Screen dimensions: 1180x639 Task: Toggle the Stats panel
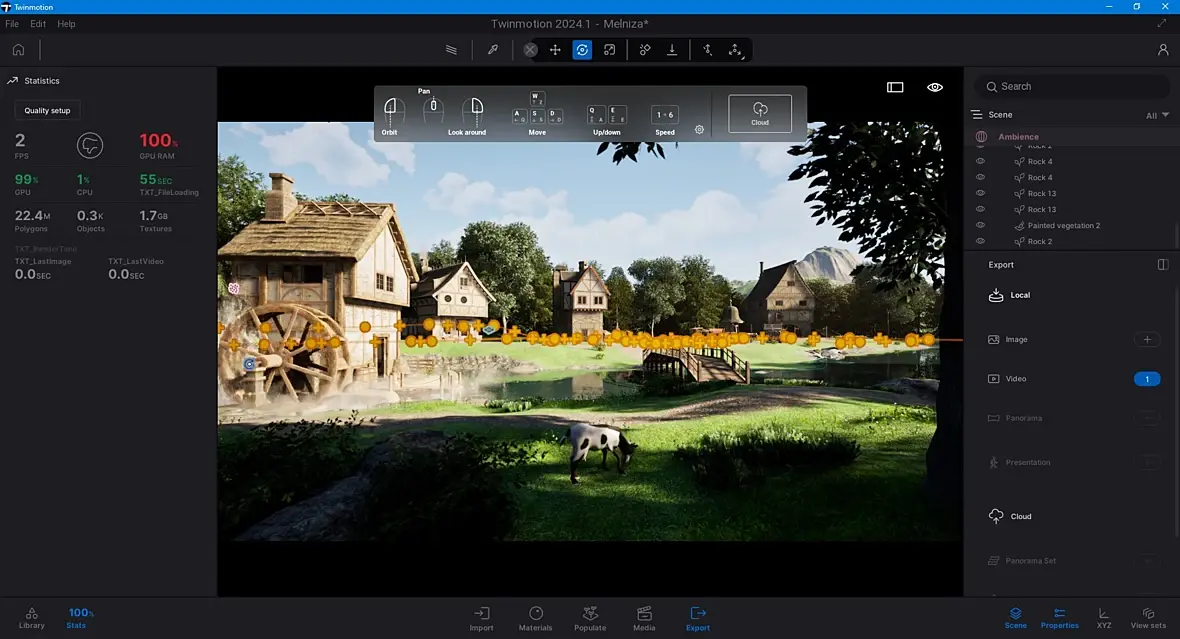pyautogui.click(x=78, y=618)
